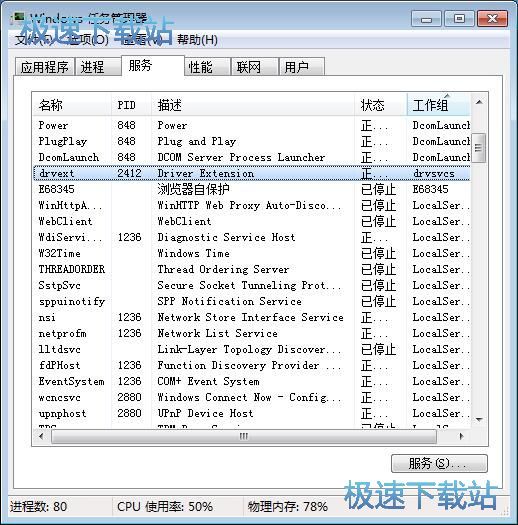Sort by the PID column header
The width and height of the screenshot is (518, 525).
point(131,105)
